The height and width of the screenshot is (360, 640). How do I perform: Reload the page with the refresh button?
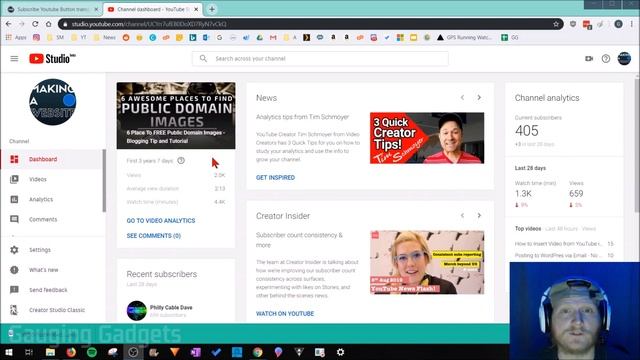35,24
